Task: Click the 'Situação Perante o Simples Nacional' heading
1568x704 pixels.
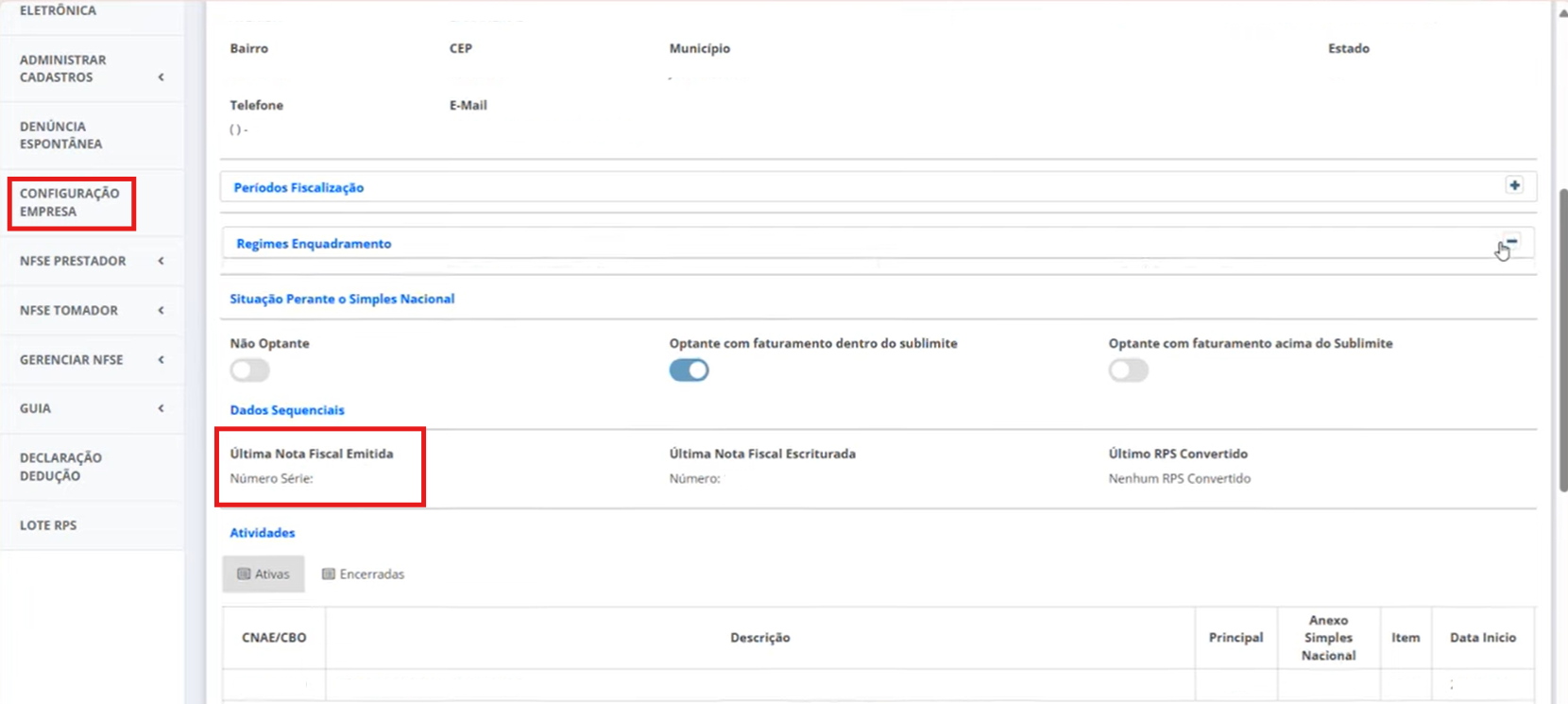Action: [342, 299]
